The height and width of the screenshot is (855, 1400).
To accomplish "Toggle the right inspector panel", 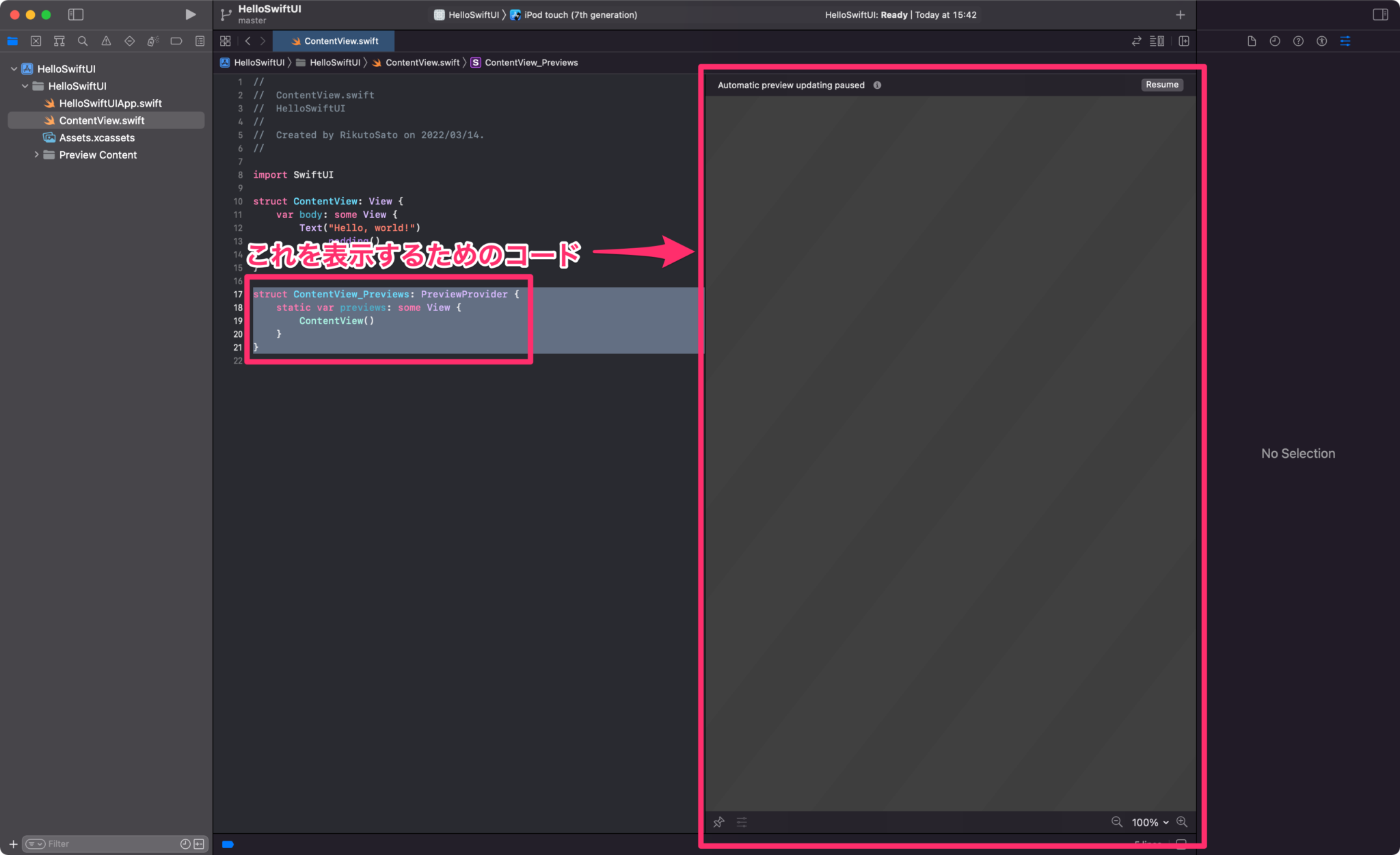I will click(x=1380, y=14).
